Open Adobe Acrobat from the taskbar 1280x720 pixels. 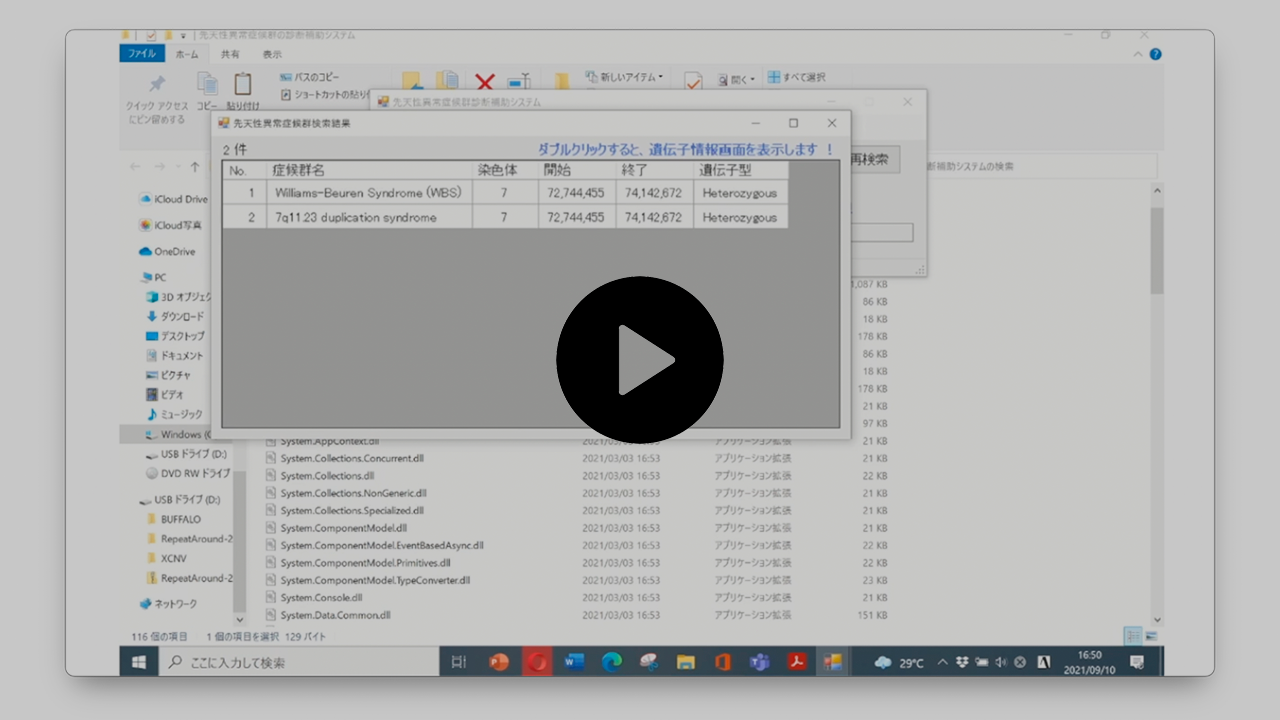[x=798, y=662]
